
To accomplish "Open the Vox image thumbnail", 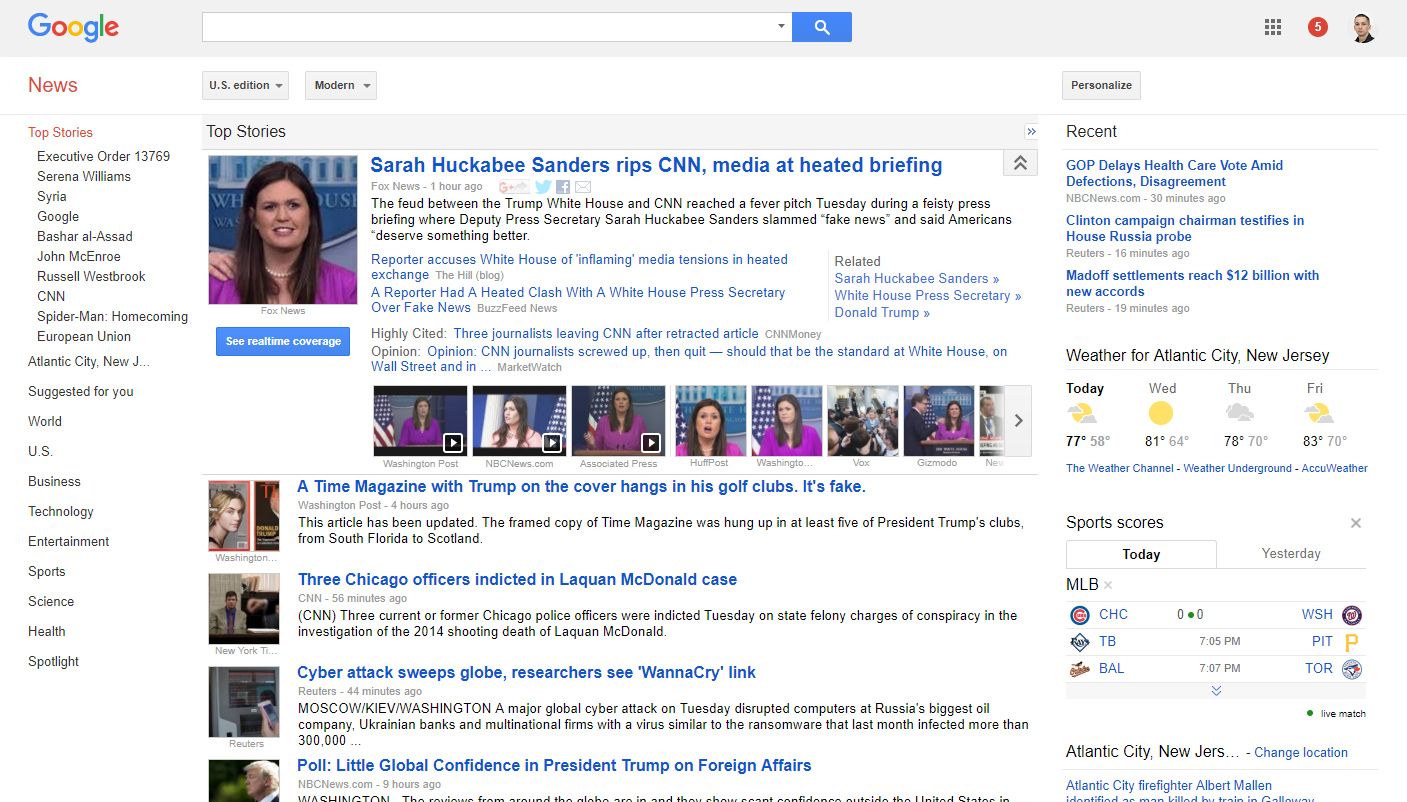I will tap(862, 421).
